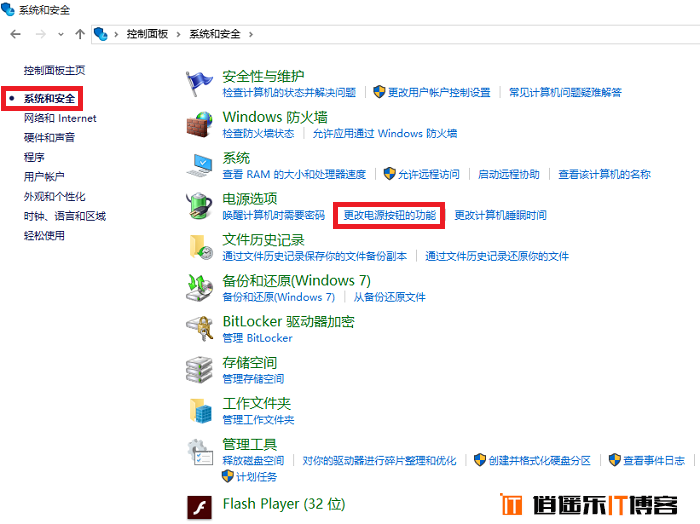Image resolution: width=700 pixels, height=524 pixels.
Task: Click the shield icon before 创建并格式化硬盘分区
Action: [480, 460]
